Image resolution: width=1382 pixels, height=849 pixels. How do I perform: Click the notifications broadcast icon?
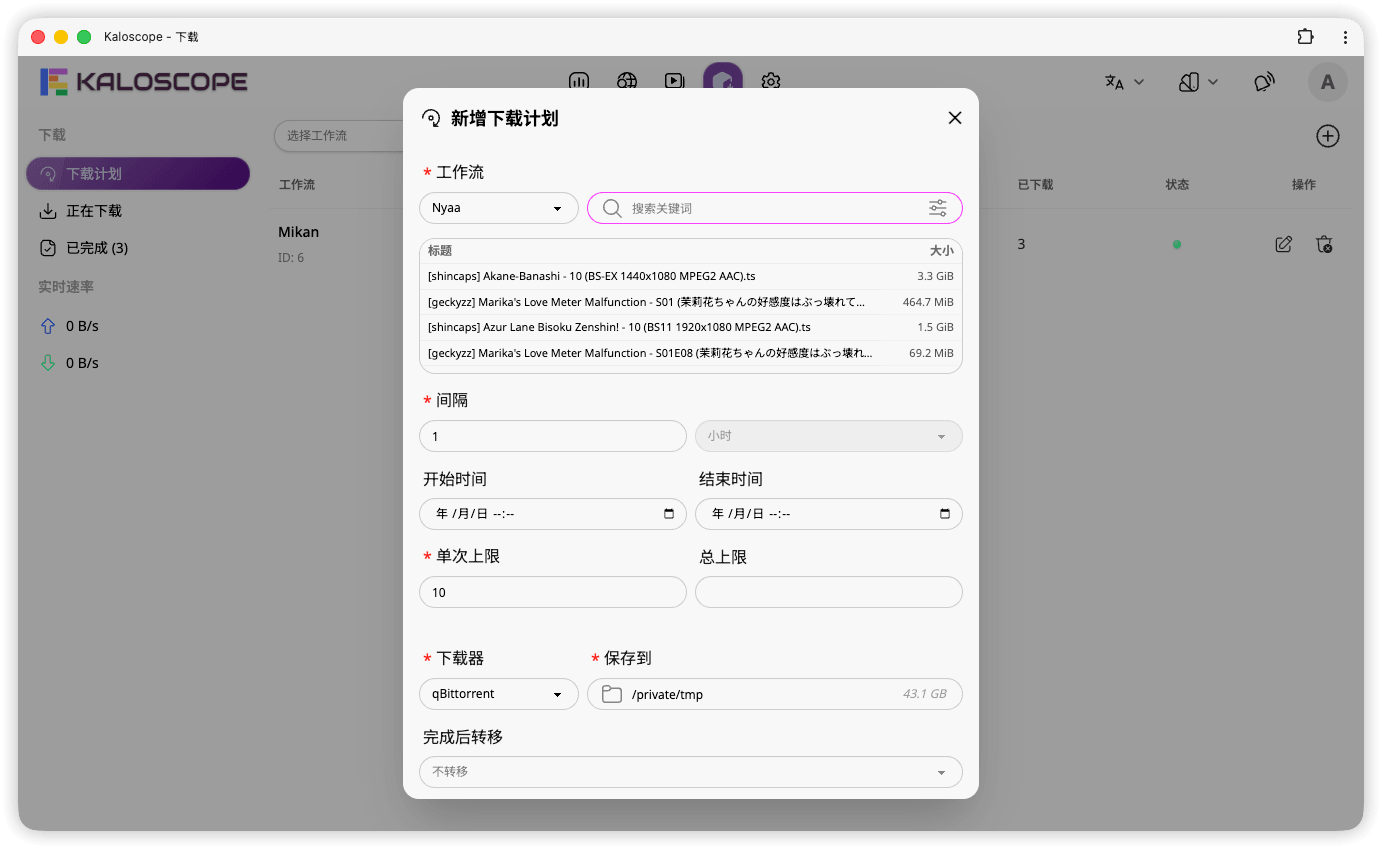[x=1265, y=82]
